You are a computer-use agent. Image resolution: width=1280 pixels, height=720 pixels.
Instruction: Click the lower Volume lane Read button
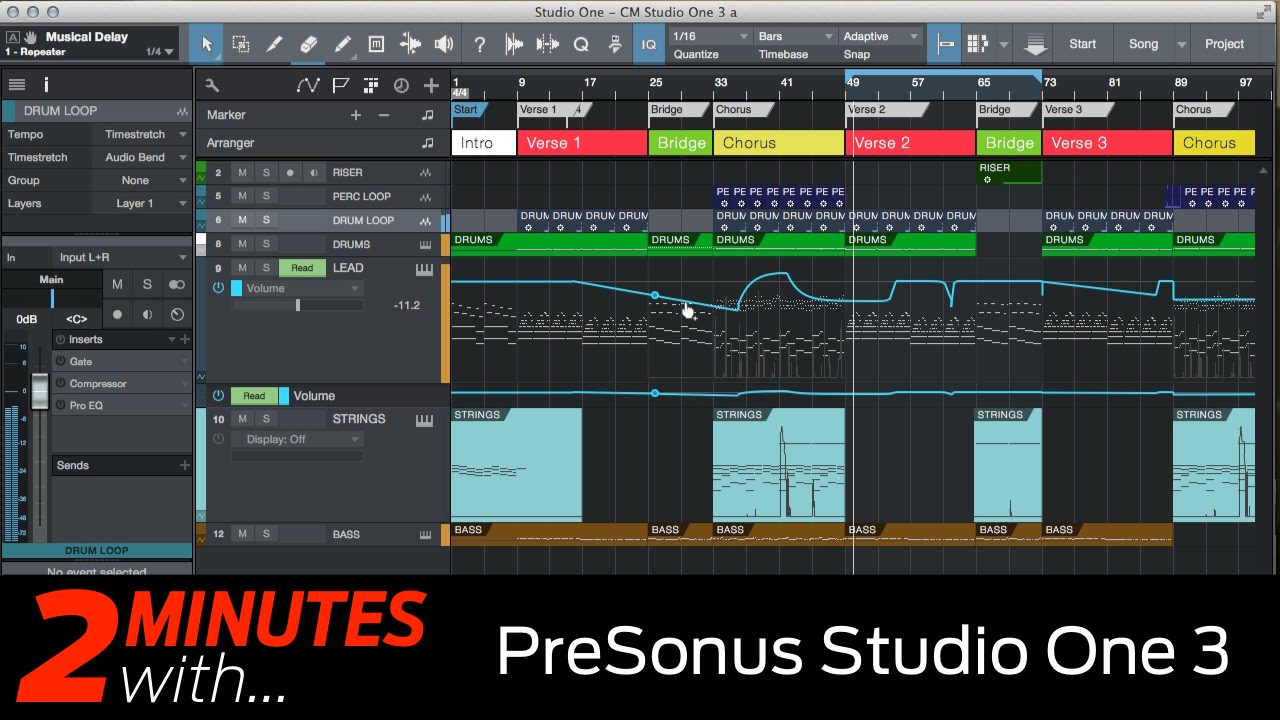tap(254, 396)
